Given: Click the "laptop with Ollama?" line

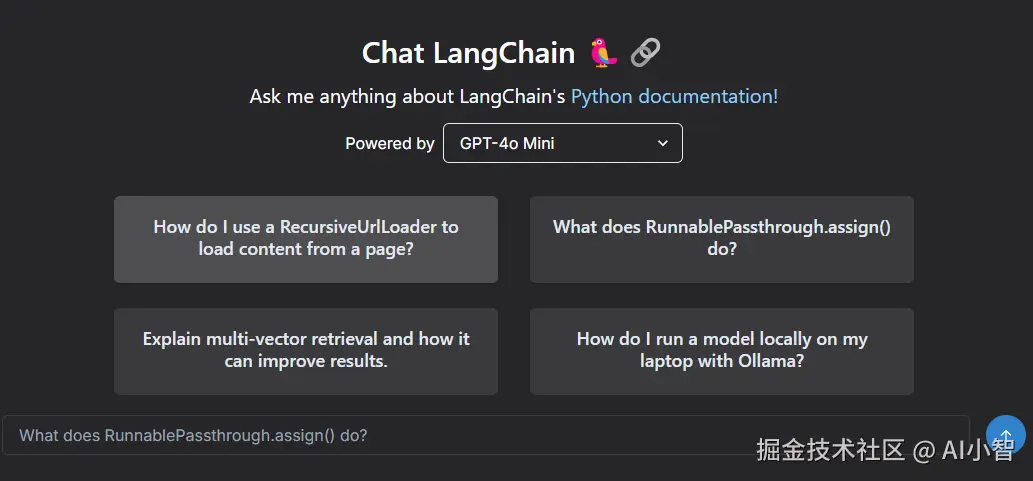Looking at the screenshot, I should pyautogui.click(x=721, y=361).
